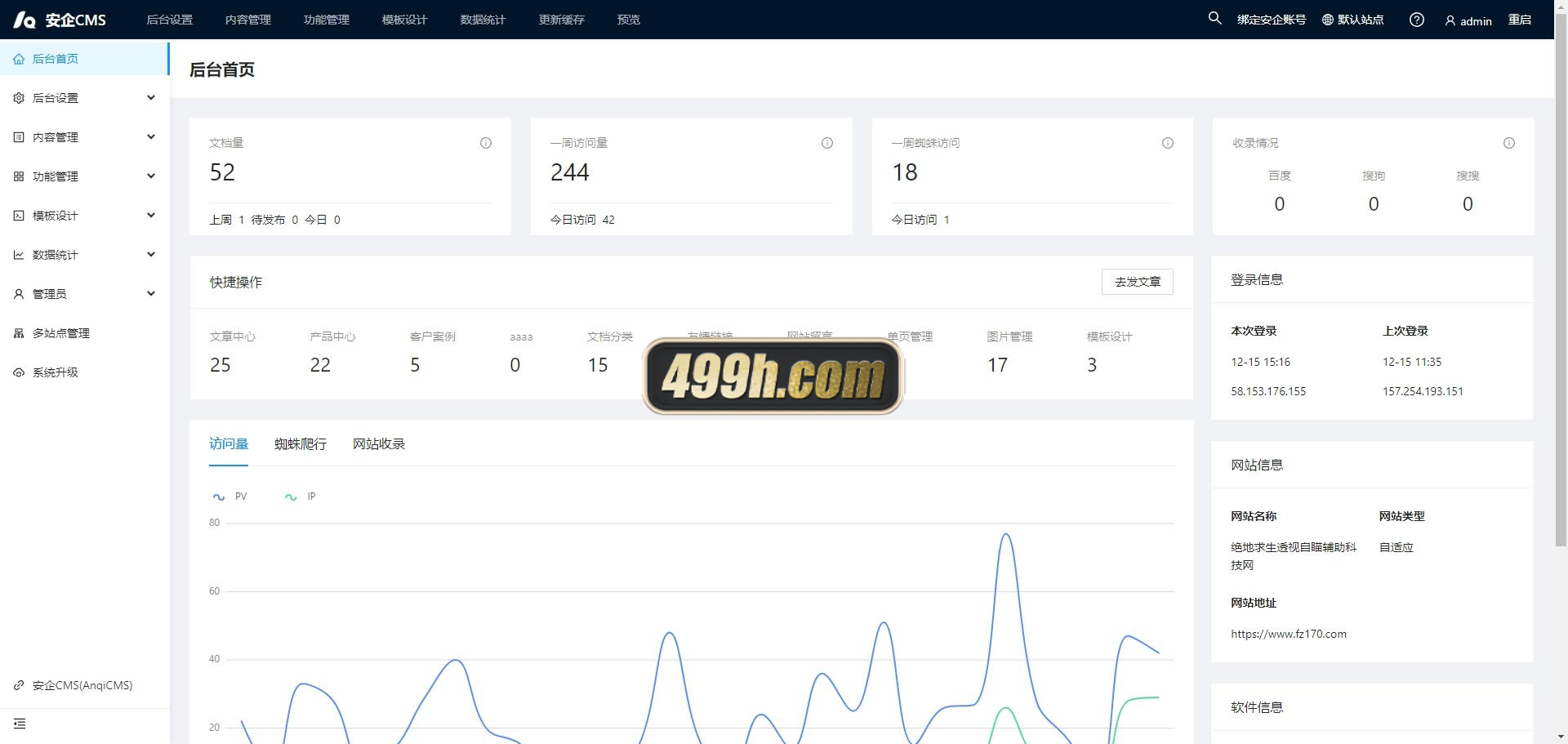Click the multi-site icon beside 多站点管理
This screenshot has height=744, width=1568.
[x=19, y=333]
